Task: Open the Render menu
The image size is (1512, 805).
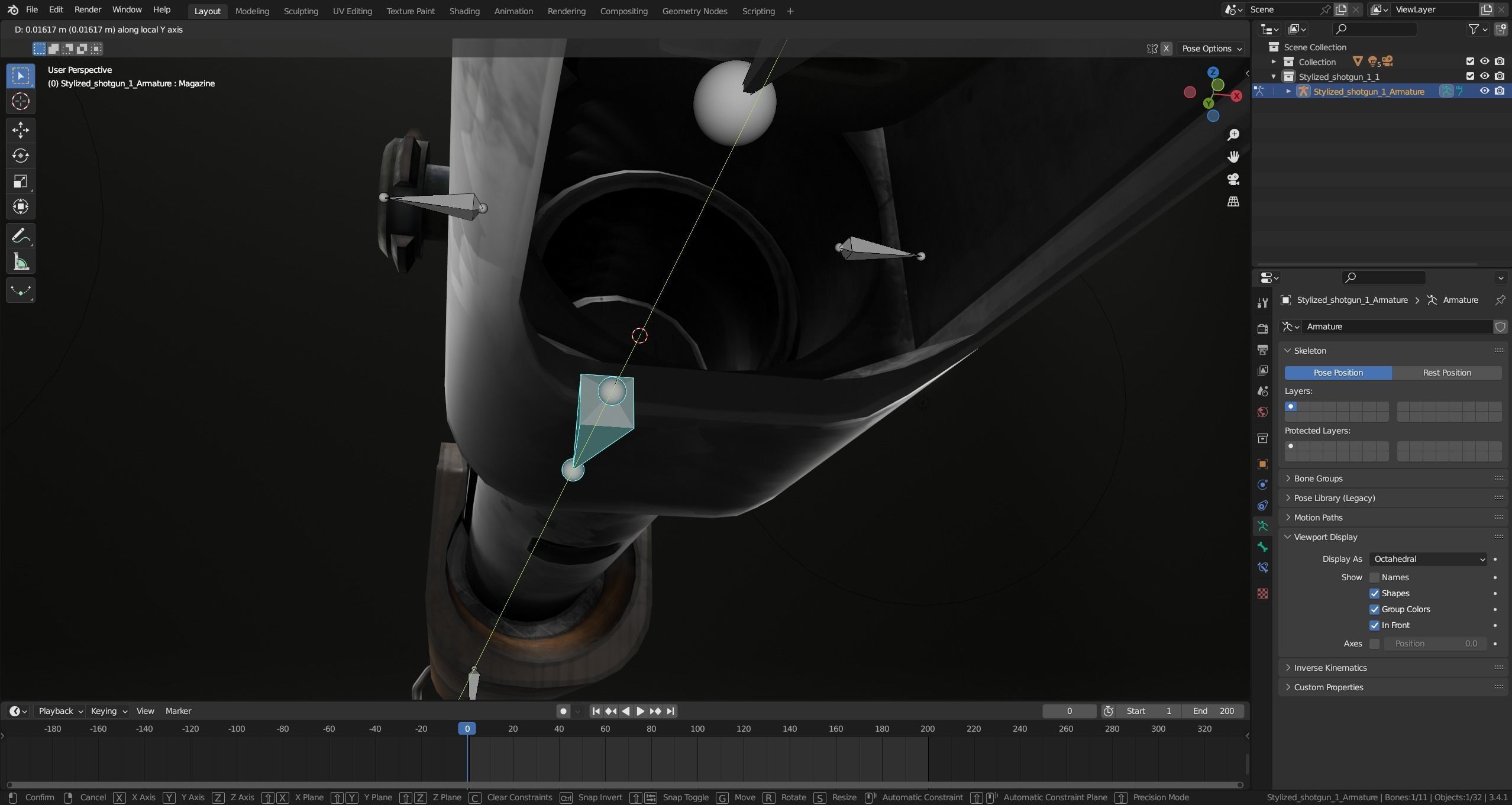Action: pos(88,9)
